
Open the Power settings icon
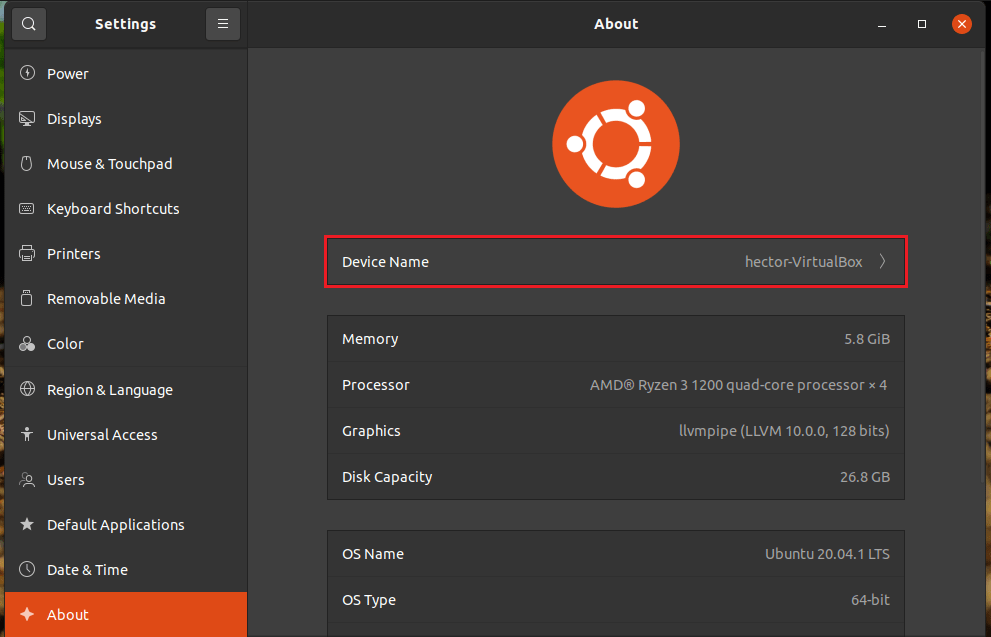point(27,73)
